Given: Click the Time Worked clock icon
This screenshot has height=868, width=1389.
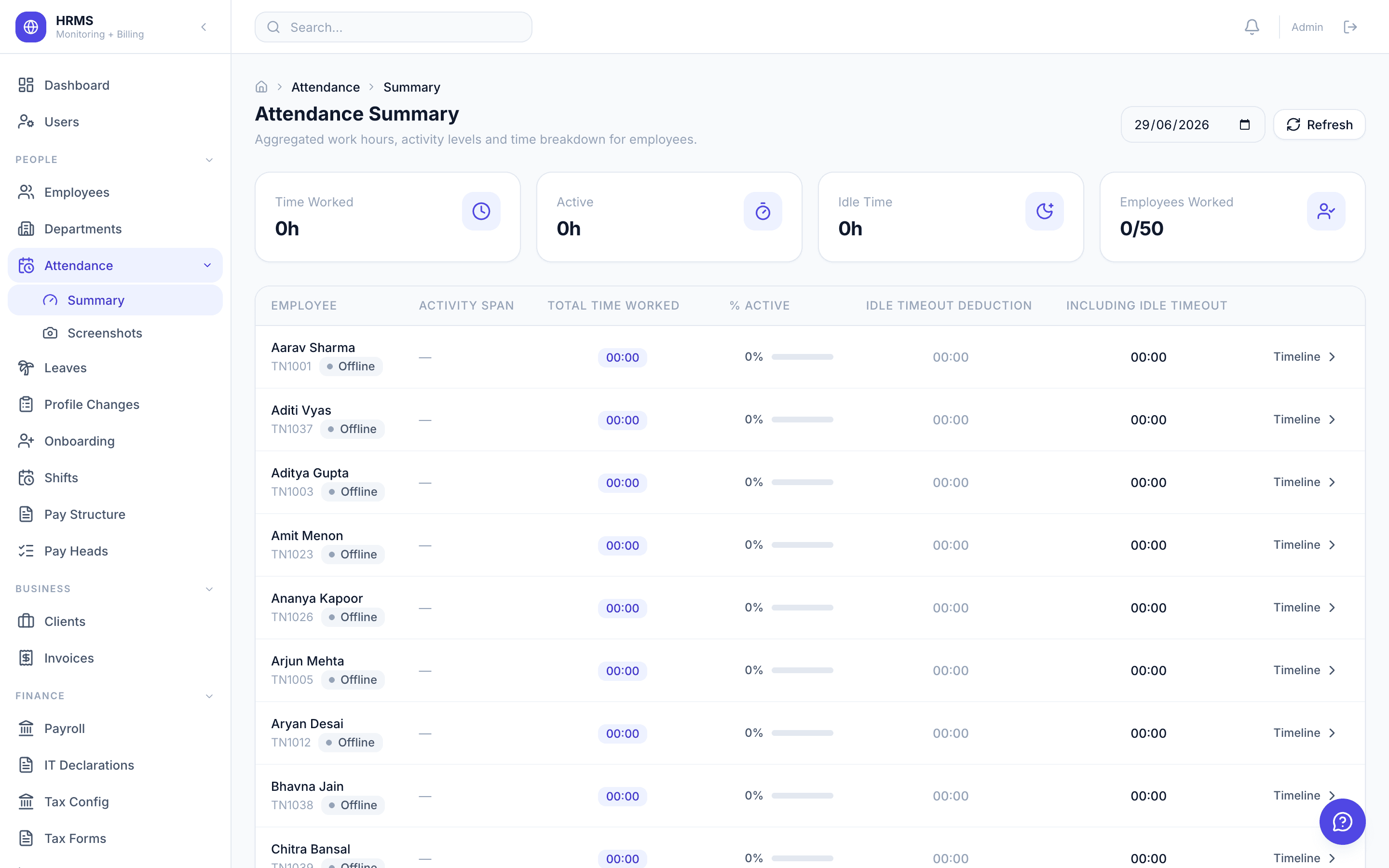Looking at the screenshot, I should click(481, 211).
